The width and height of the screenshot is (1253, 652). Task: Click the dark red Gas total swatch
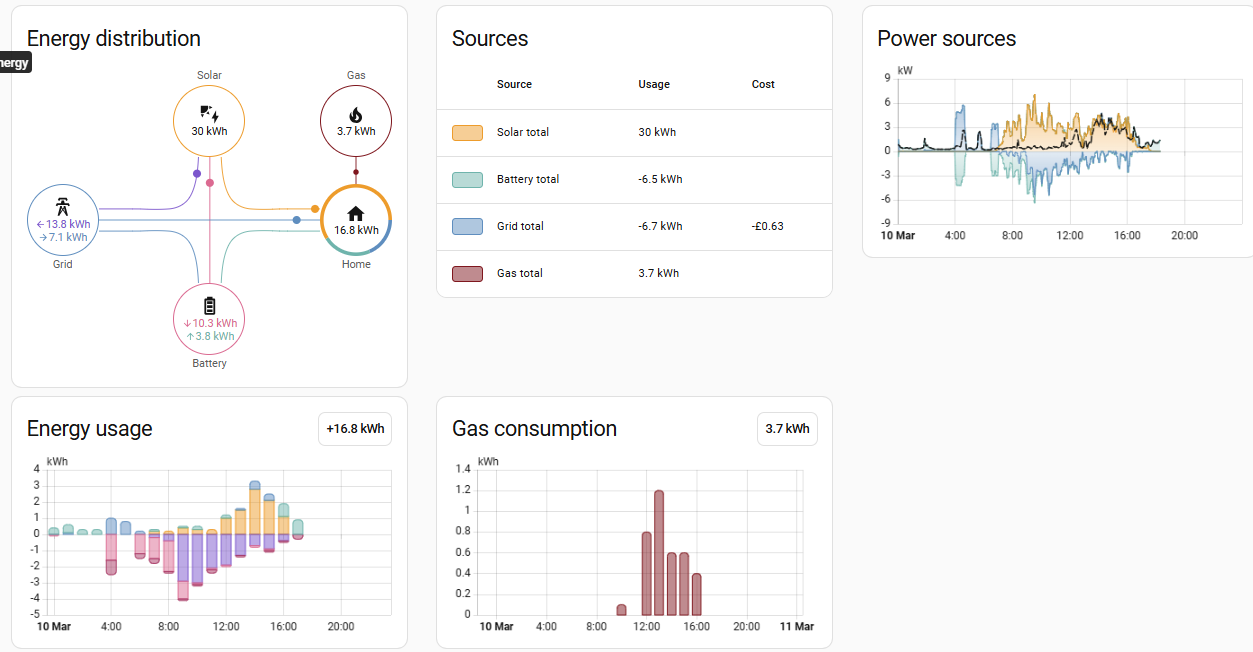pyautogui.click(x=467, y=274)
